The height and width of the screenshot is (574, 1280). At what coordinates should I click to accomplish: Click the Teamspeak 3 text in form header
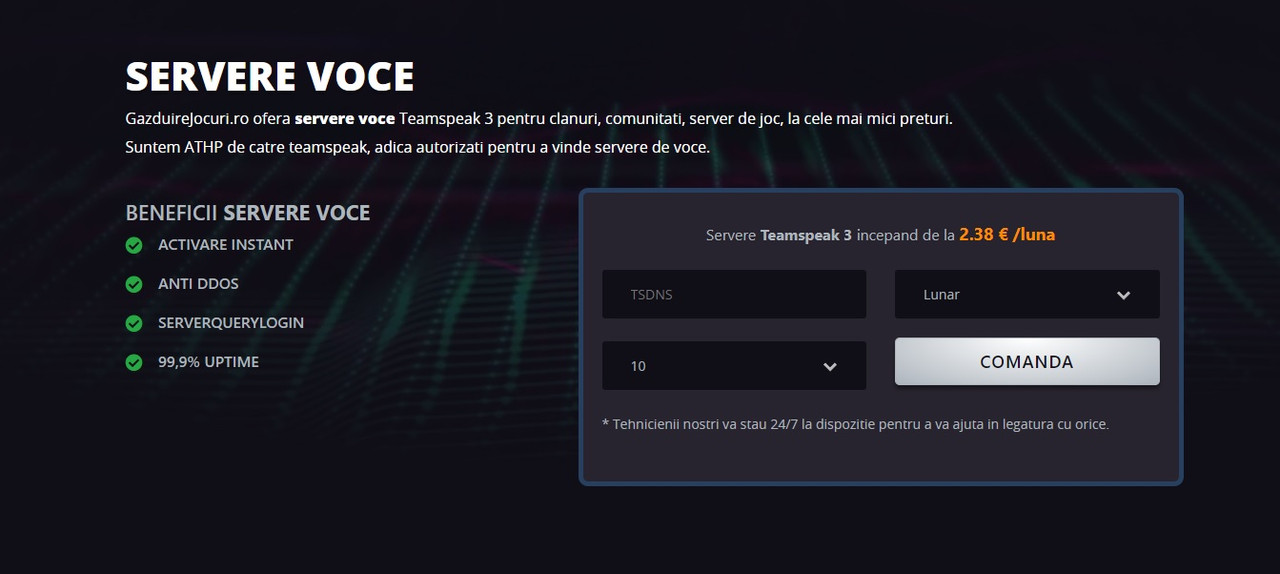tap(806, 236)
